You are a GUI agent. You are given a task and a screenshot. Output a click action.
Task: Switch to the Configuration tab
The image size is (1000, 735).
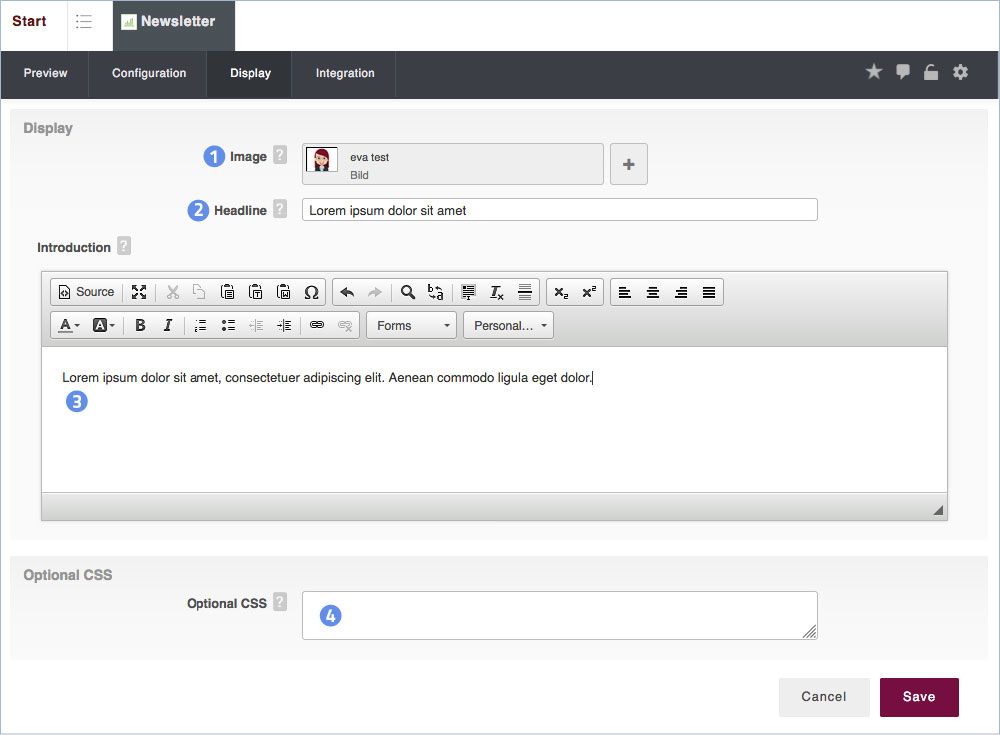tap(149, 74)
